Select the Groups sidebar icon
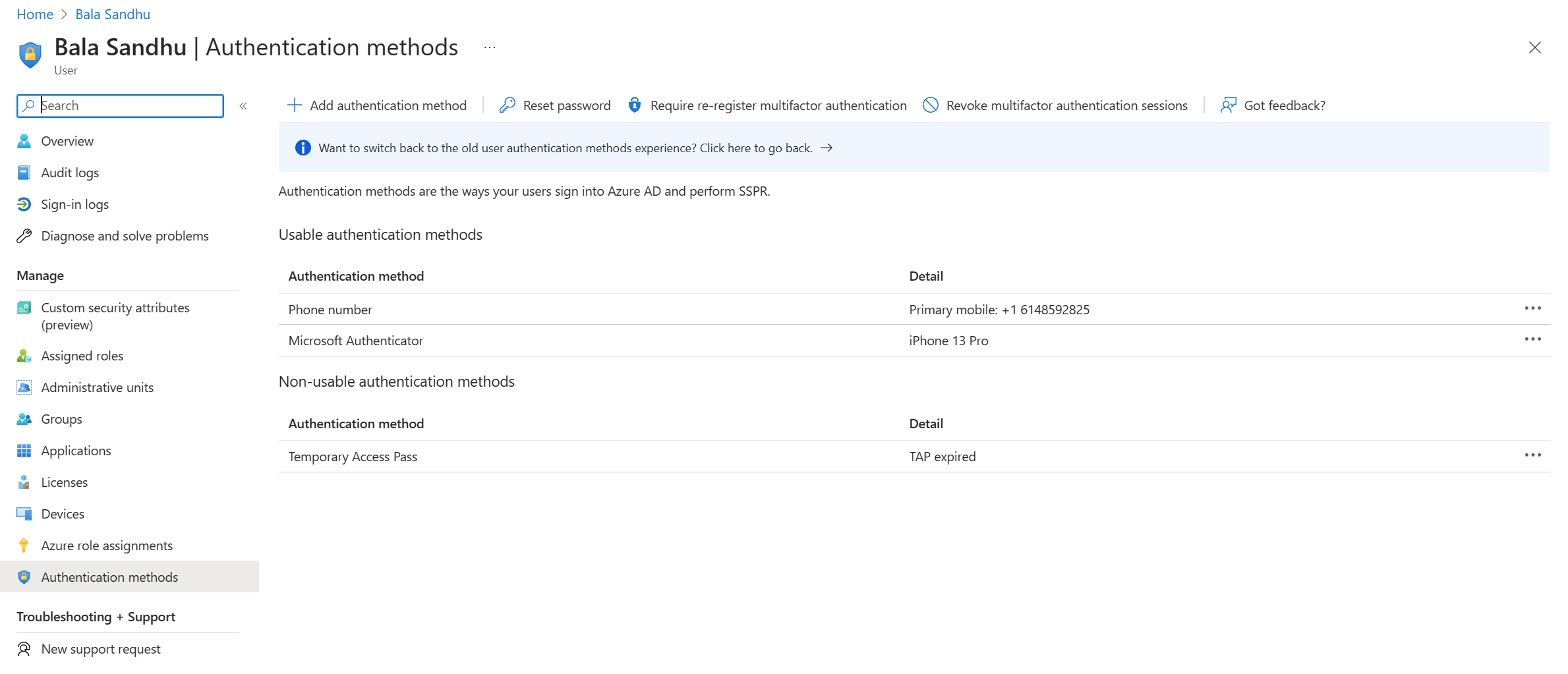Viewport: 1568px width, 674px height. pos(24,419)
